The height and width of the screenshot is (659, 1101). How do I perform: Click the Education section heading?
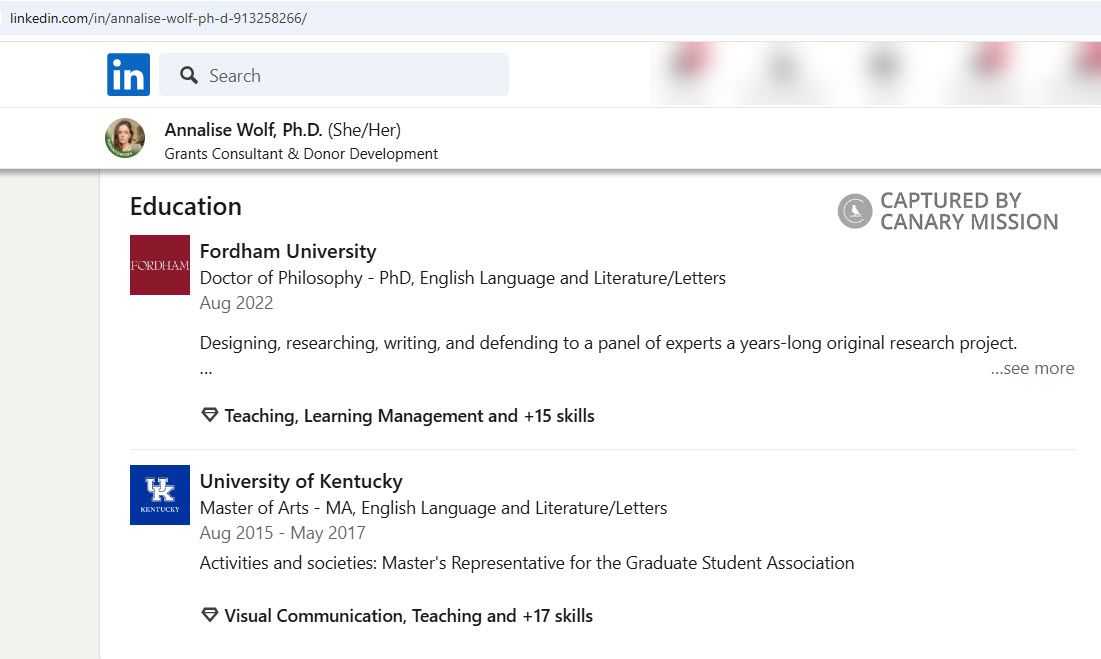(184, 206)
